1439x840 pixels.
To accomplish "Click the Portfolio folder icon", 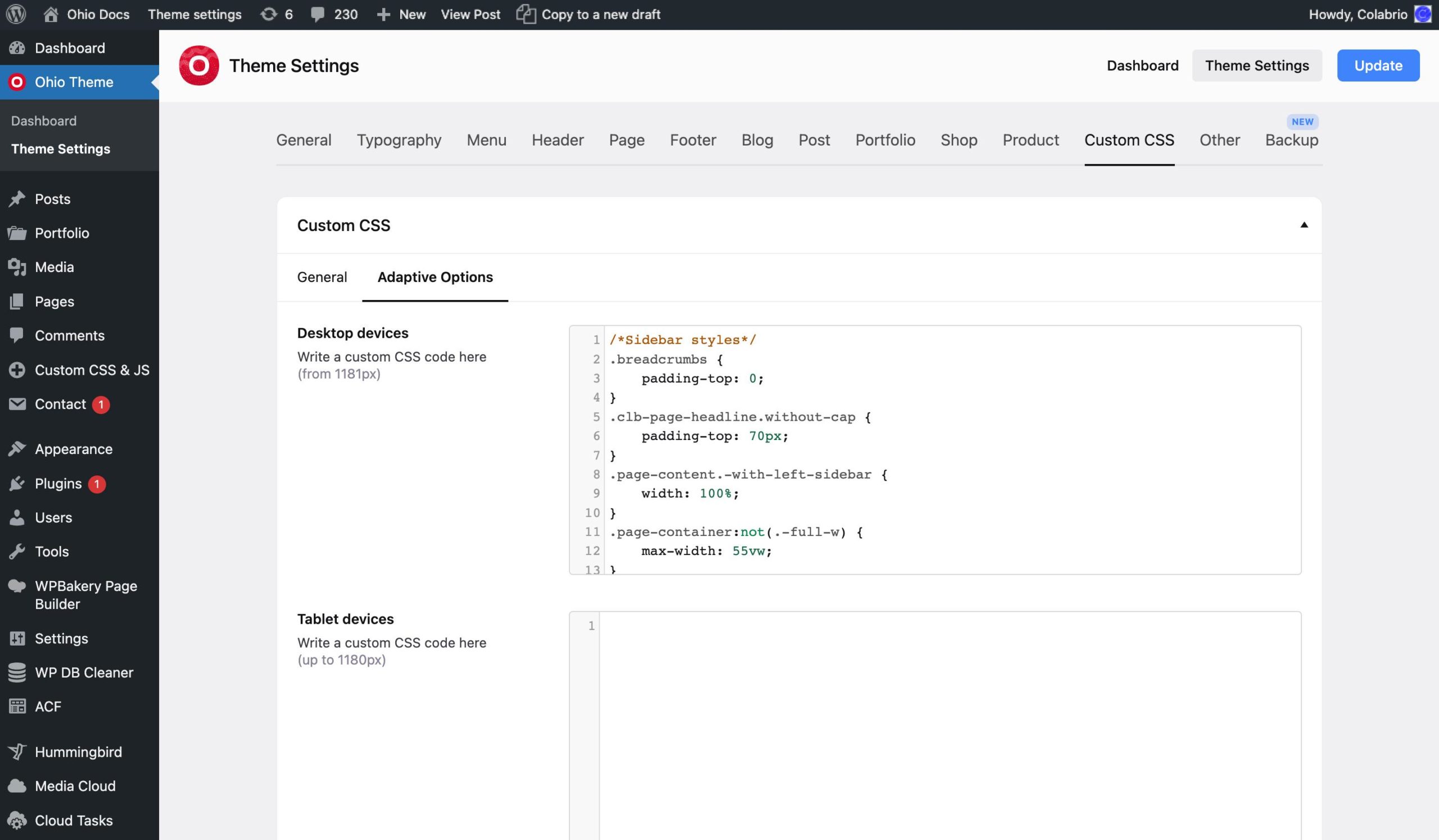I will coord(17,233).
